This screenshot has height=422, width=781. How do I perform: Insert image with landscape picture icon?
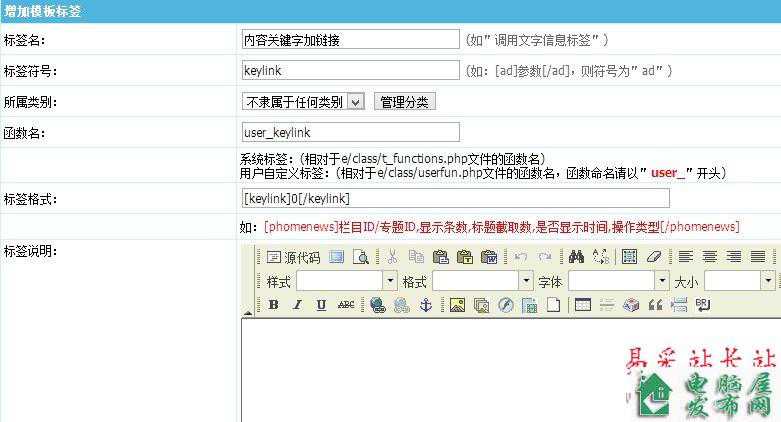pyautogui.click(x=457, y=304)
